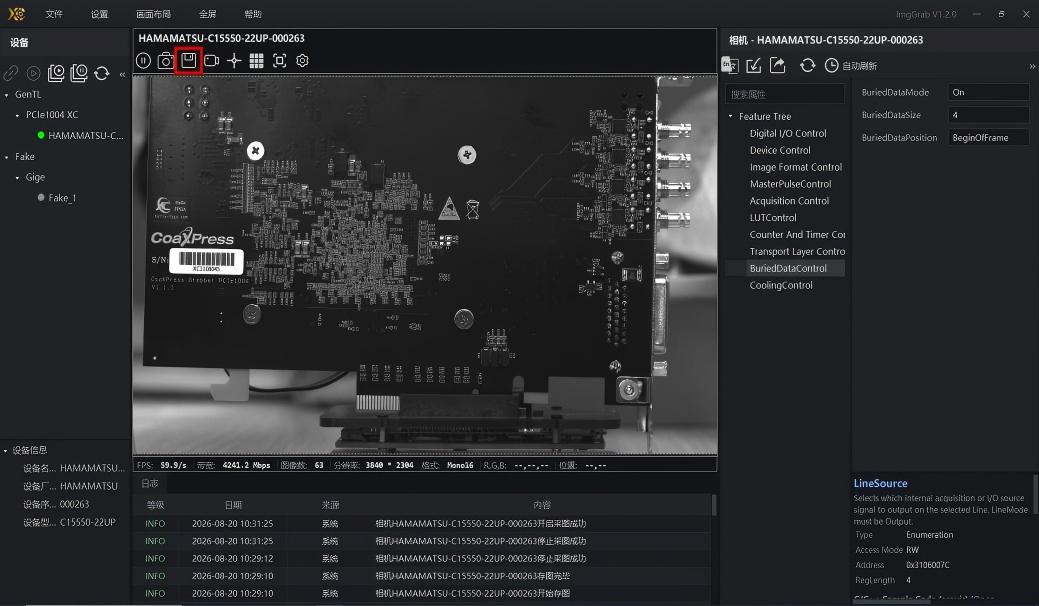This screenshot has height=606, width=1039.
Task: Open BuriedDataPosition dropdown BeginOfFrame
Action: coord(988,137)
